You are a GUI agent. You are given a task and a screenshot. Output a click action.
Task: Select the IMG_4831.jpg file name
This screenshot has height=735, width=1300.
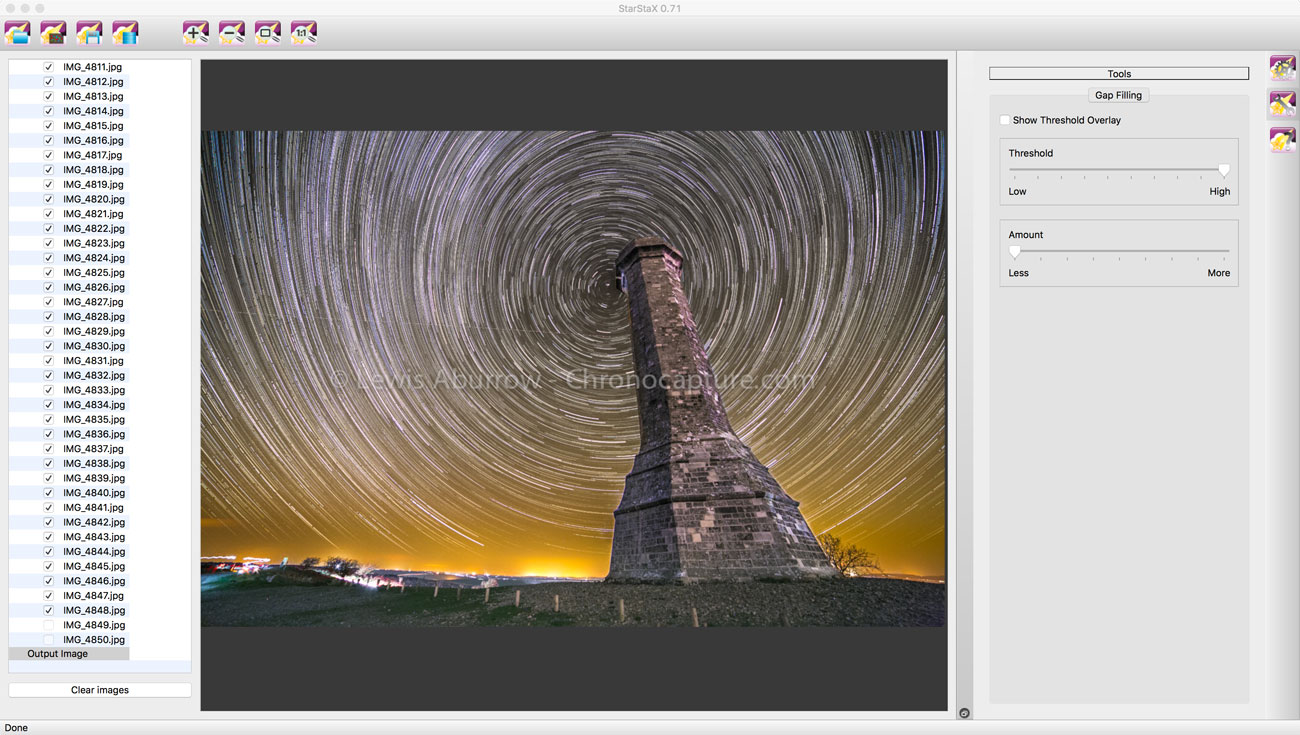point(94,361)
